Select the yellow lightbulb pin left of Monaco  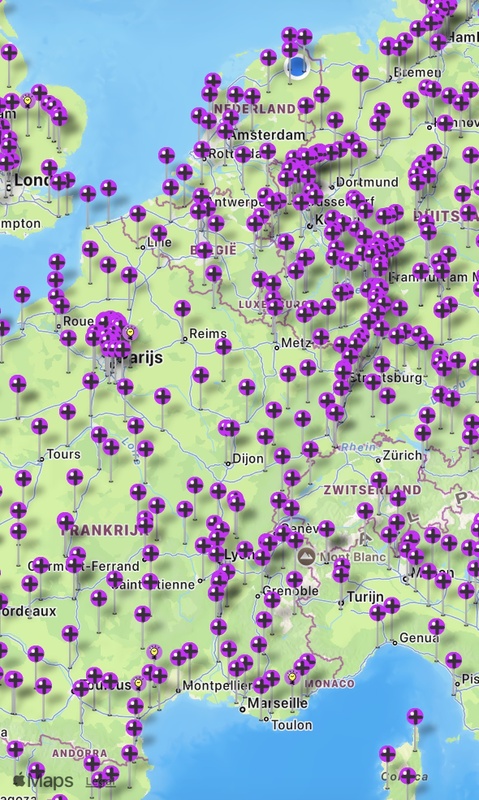pos(292,677)
